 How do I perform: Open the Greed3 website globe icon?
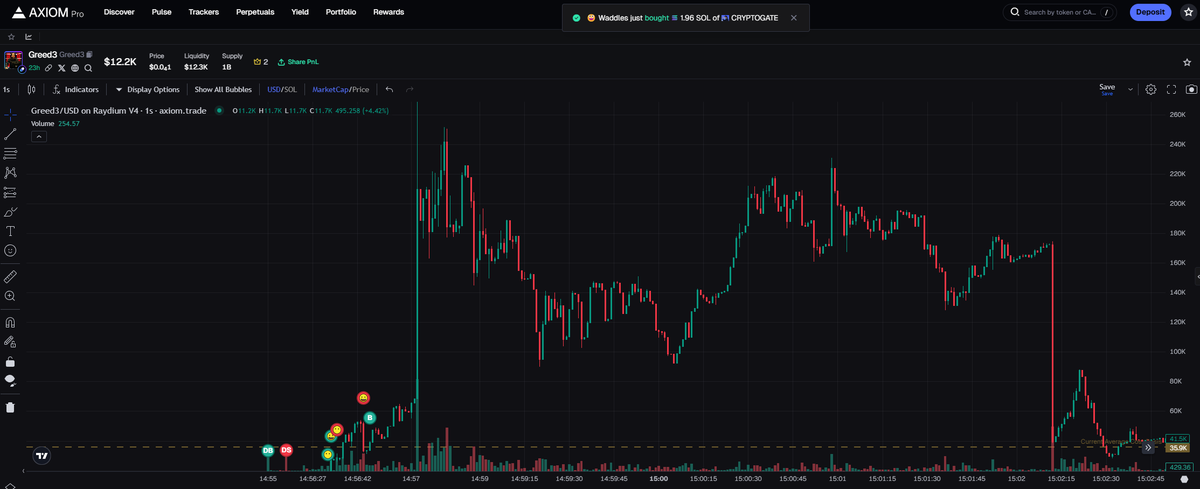click(x=75, y=67)
